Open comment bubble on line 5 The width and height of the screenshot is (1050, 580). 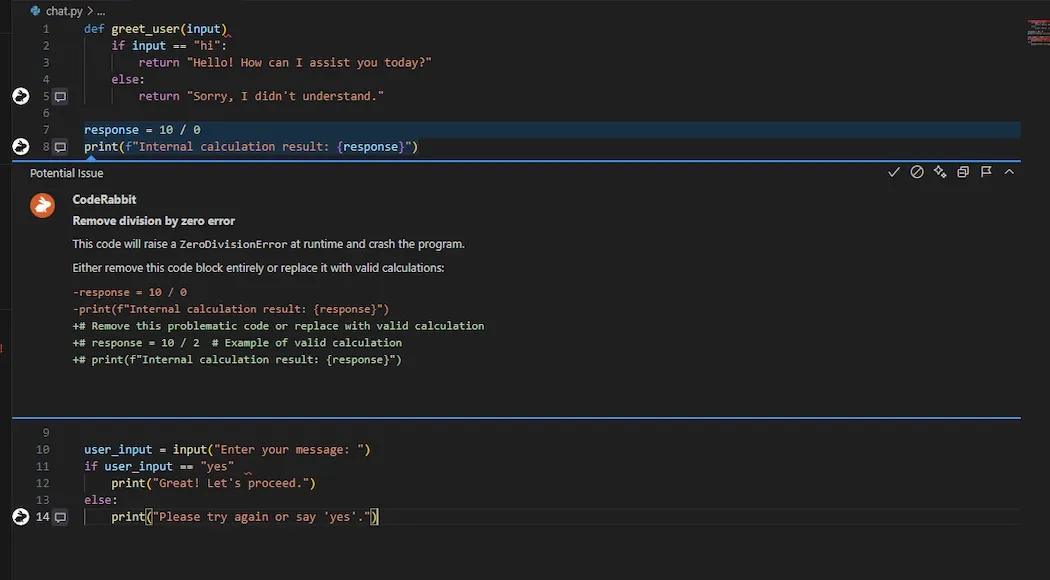60,97
